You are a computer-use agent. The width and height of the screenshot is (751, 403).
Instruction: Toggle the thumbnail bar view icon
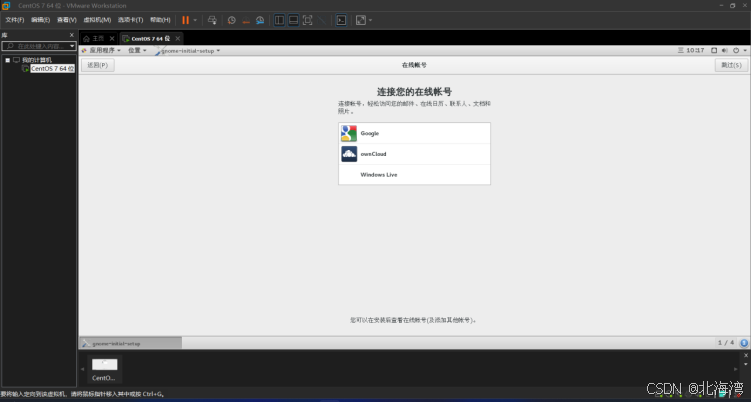[x=294, y=20]
